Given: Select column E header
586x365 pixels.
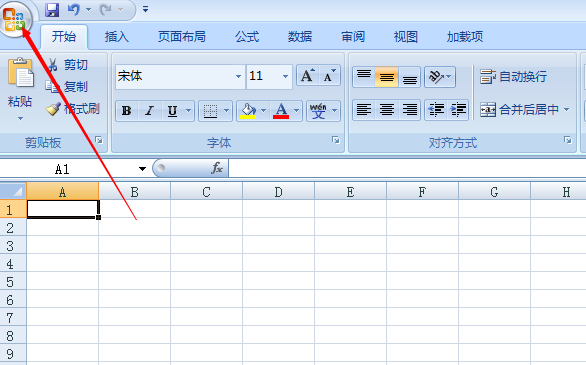Looking at the screenshot, I should [x=350, y=192].
